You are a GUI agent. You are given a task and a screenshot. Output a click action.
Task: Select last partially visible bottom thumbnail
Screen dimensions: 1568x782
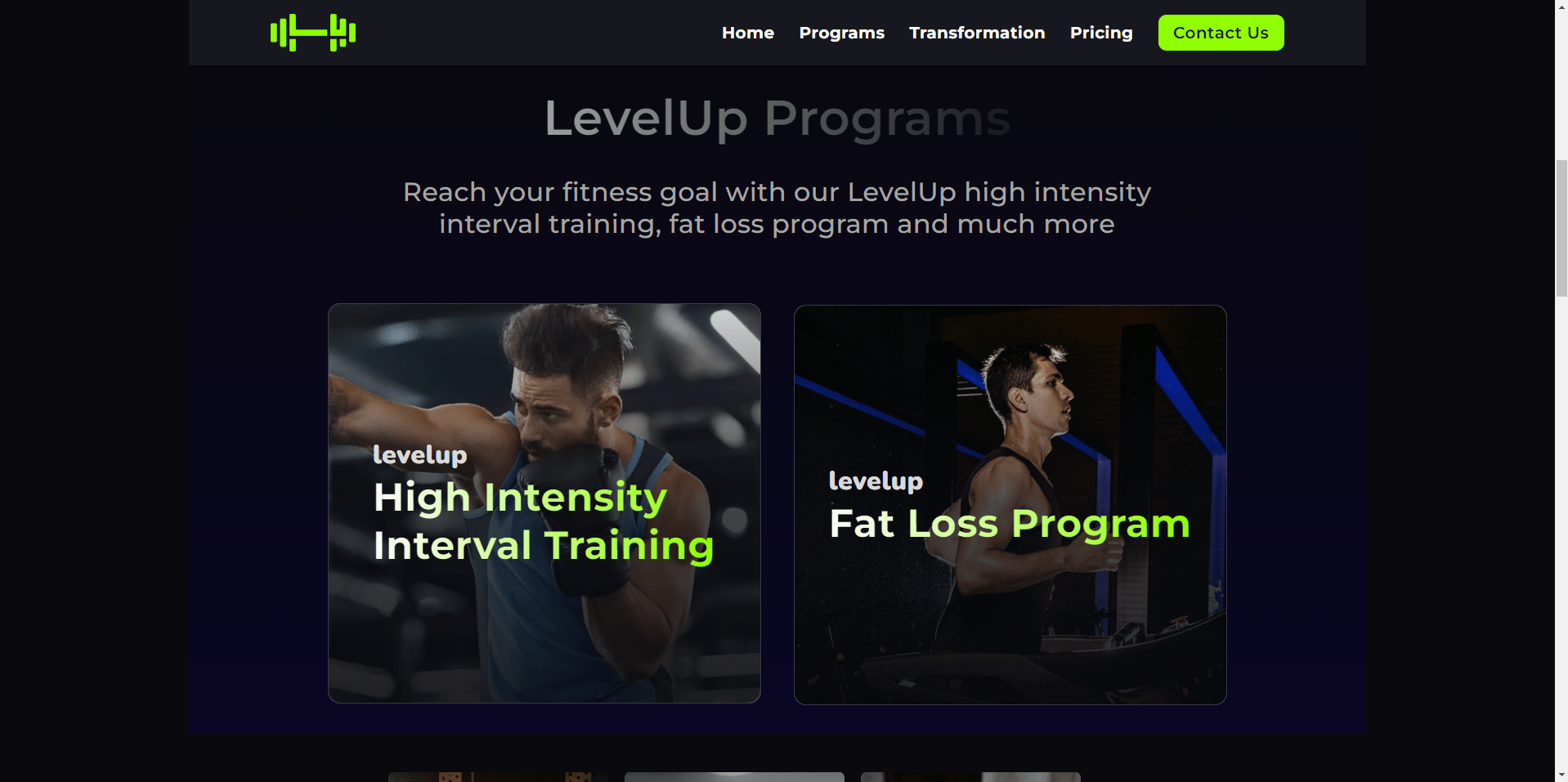tap(970, 777)
